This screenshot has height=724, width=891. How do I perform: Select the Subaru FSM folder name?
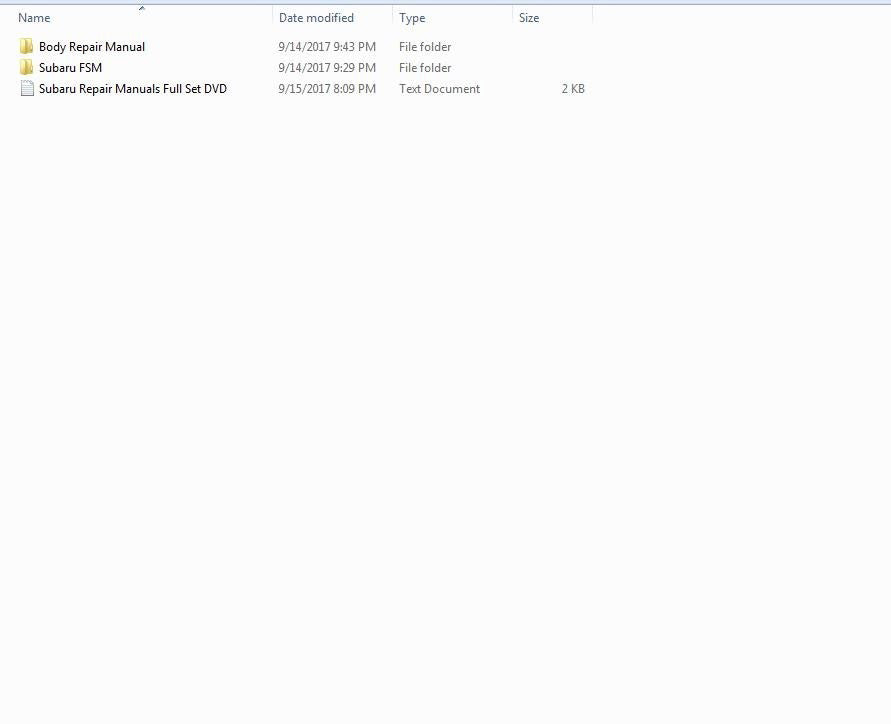(70, 68)
